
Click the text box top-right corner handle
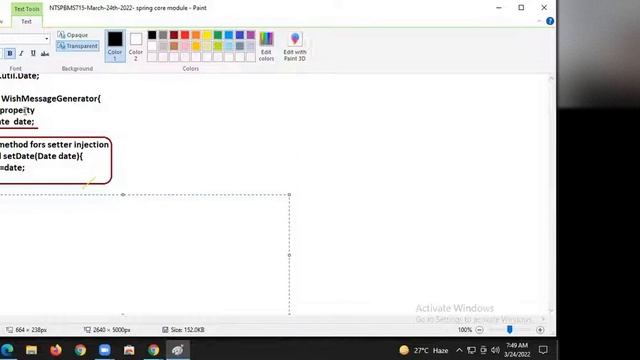[289, 195]
